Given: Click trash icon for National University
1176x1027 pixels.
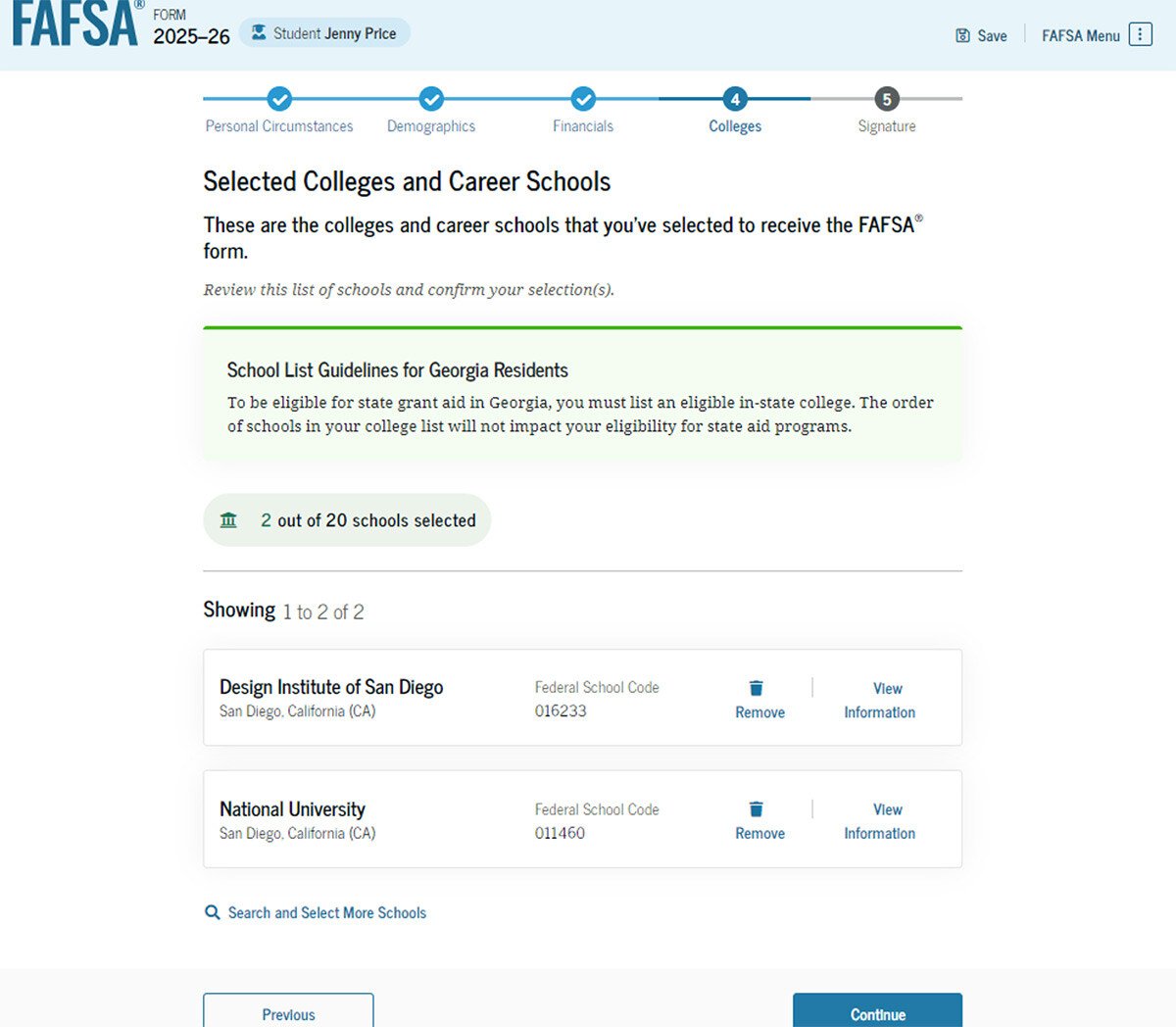Looking at the screenshot, I should (x=757, y=809).
